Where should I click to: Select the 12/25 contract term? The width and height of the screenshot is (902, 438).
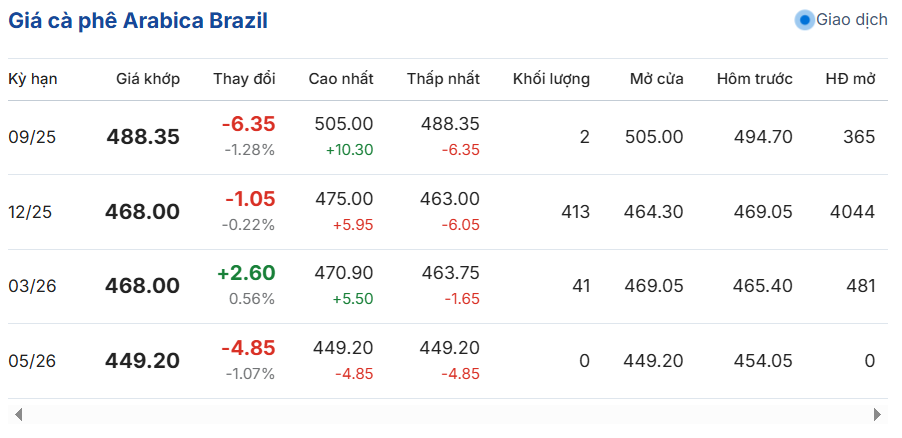pos(30,212)
